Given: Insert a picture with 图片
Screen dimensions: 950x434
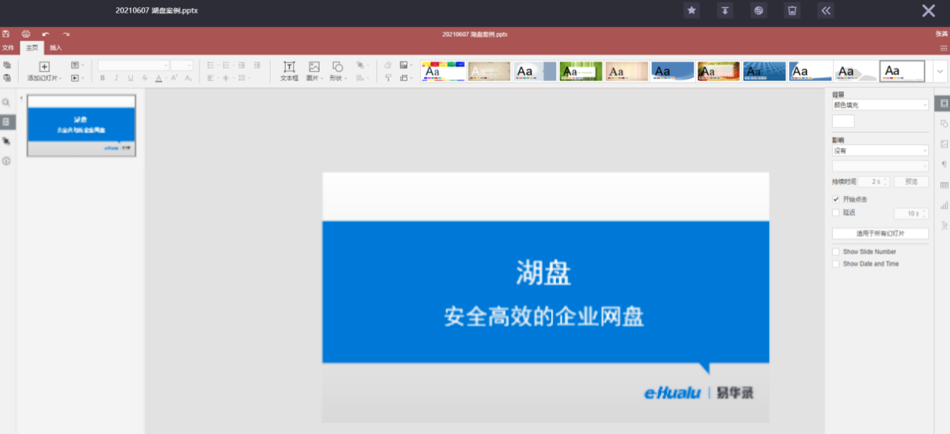Looking at the screenshot, I should 314,71.
